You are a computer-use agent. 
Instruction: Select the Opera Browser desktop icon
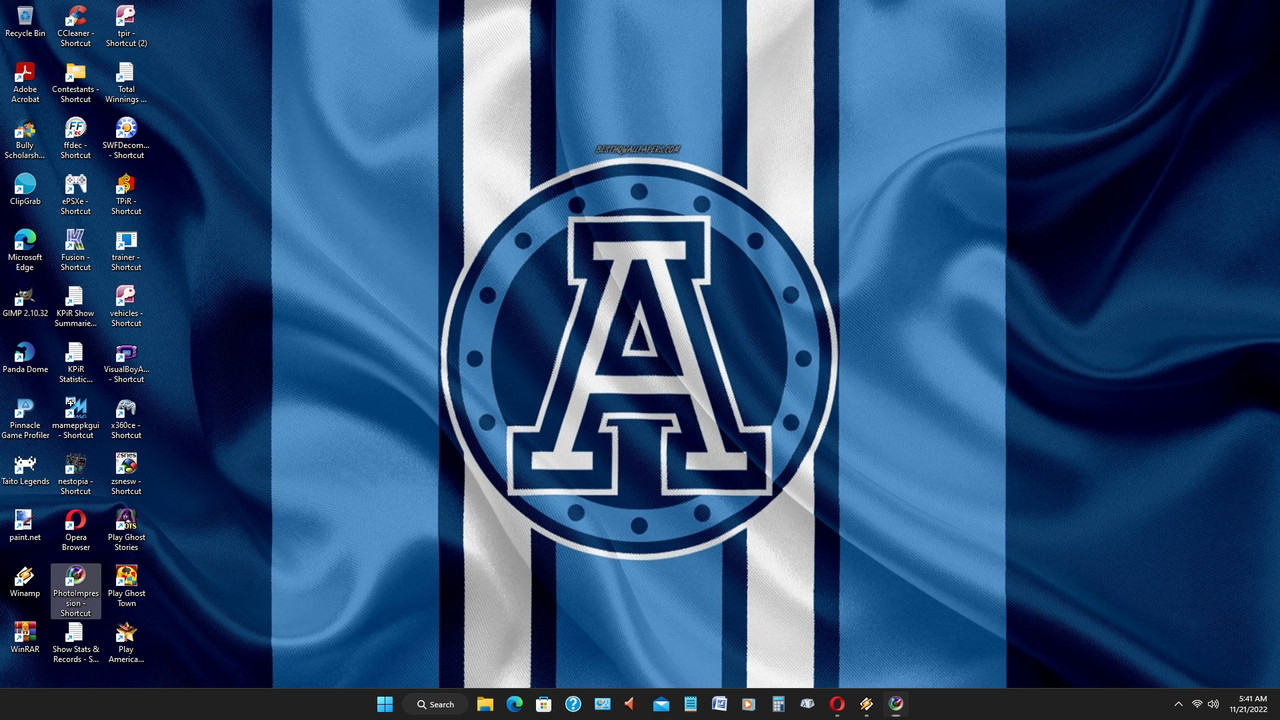pyautogui.click(x=75, y=531)
